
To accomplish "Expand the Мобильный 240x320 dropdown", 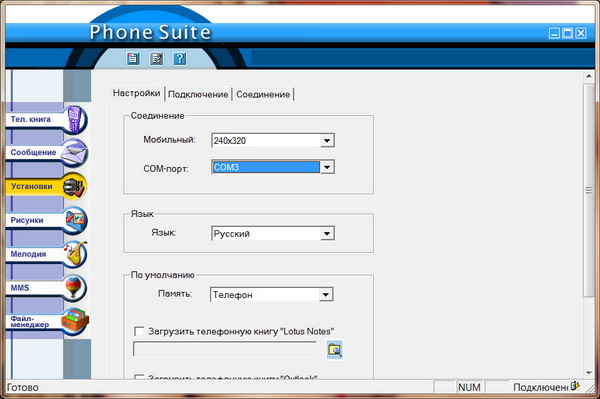I will coord(327,140).
